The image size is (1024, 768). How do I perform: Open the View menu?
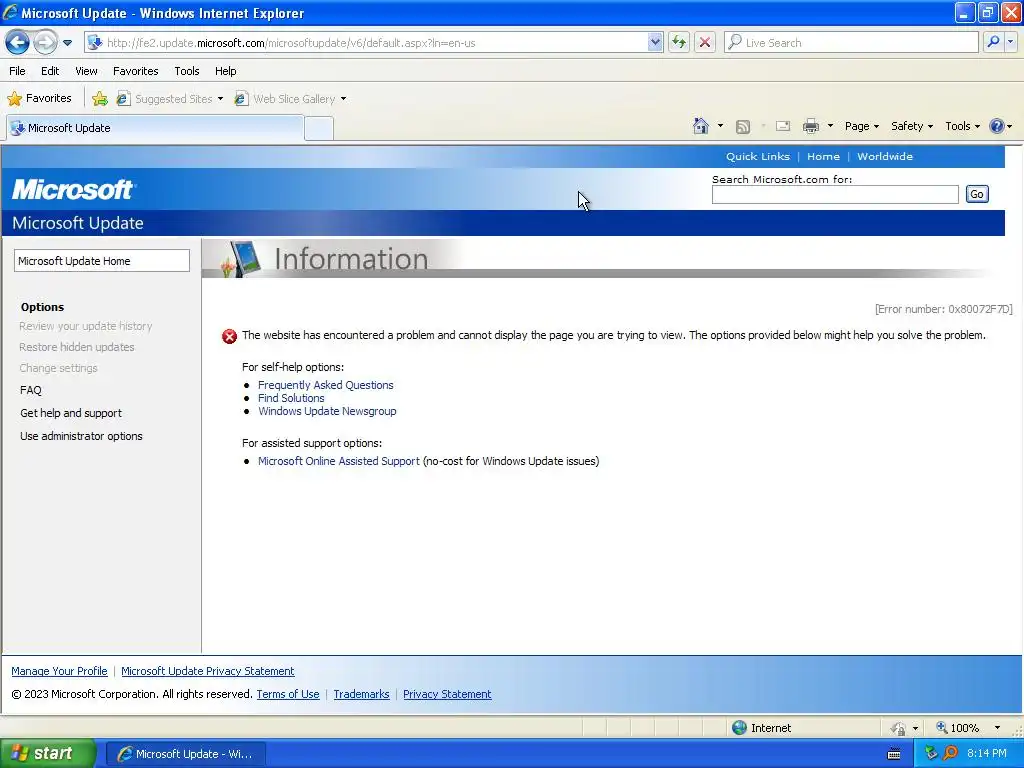[86, 71]
